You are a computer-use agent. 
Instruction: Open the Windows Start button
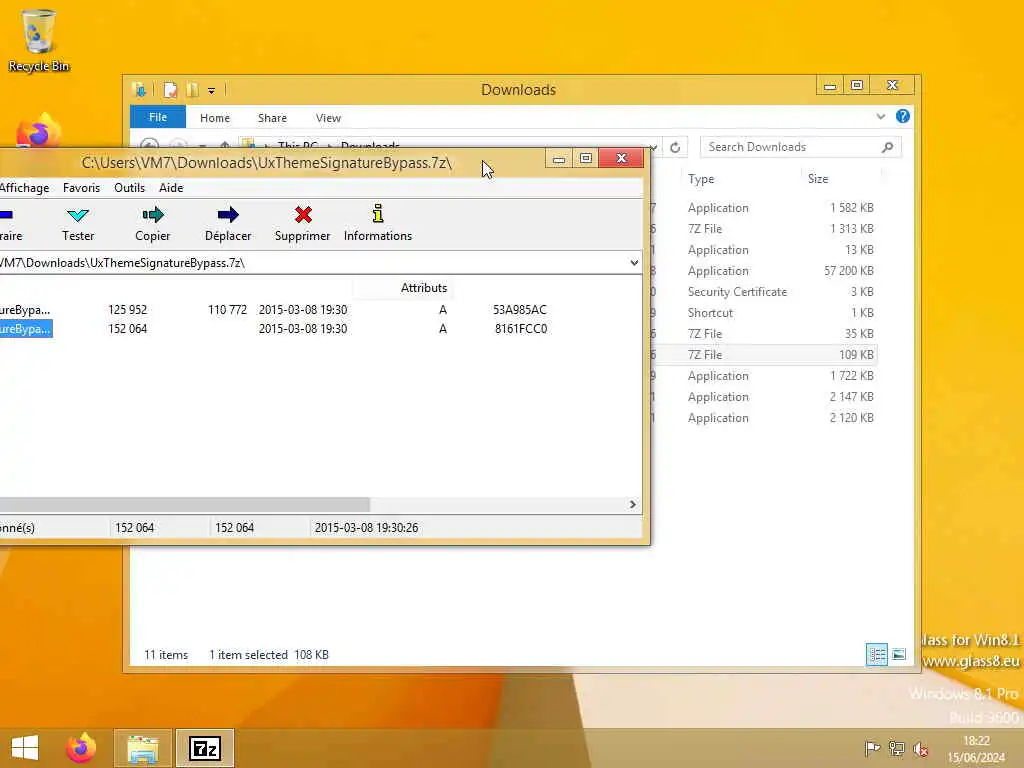tap(25, 748)
